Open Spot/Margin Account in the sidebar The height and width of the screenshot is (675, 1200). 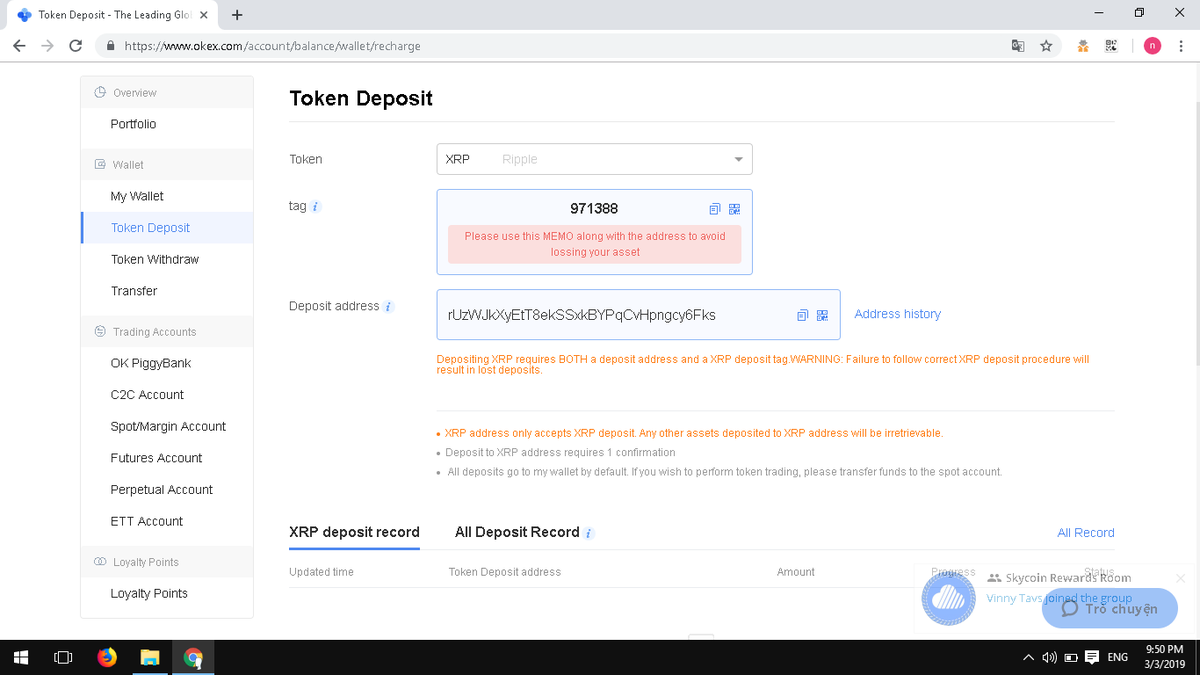[x=168, y=426]
